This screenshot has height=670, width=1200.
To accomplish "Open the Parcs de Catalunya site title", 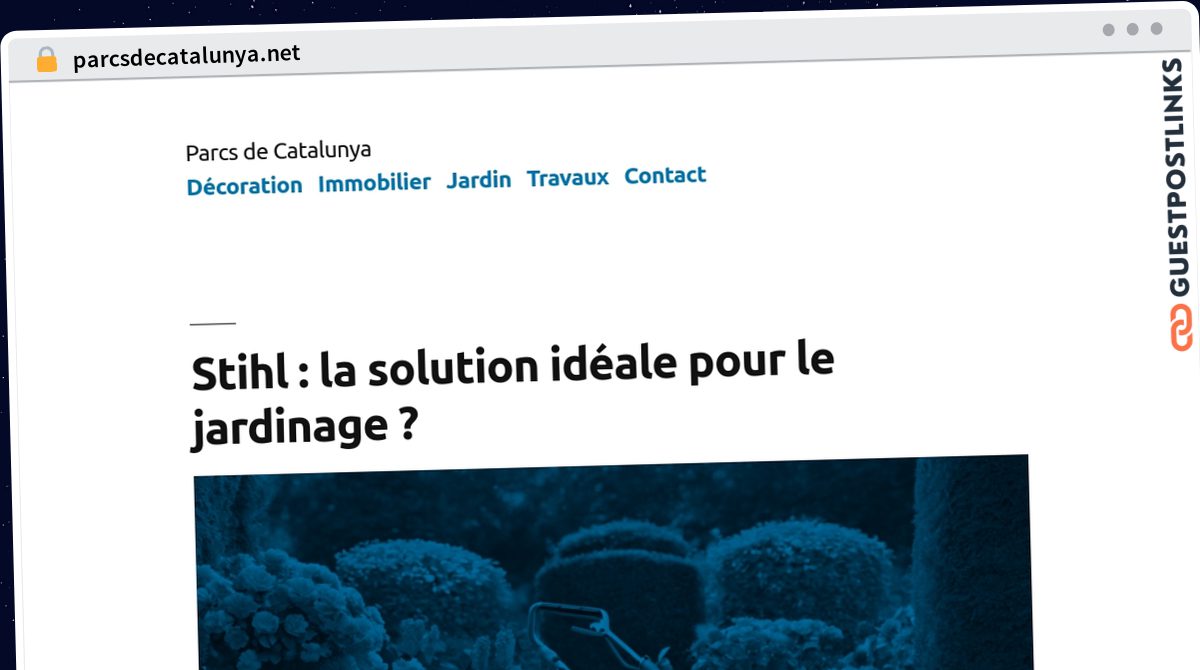I will [278, 151].
